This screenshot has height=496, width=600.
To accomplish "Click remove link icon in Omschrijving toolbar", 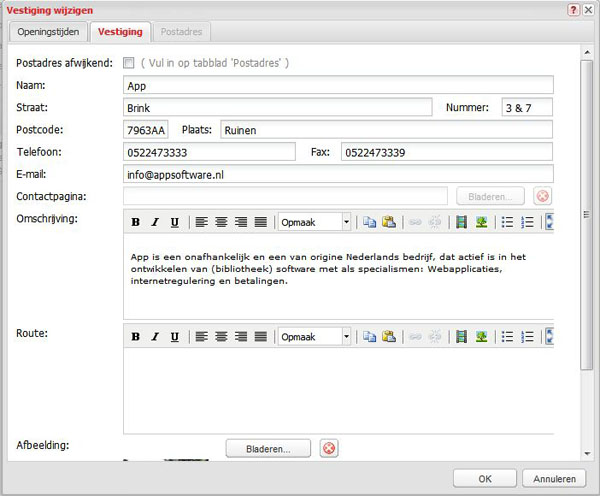I will 435,222.
